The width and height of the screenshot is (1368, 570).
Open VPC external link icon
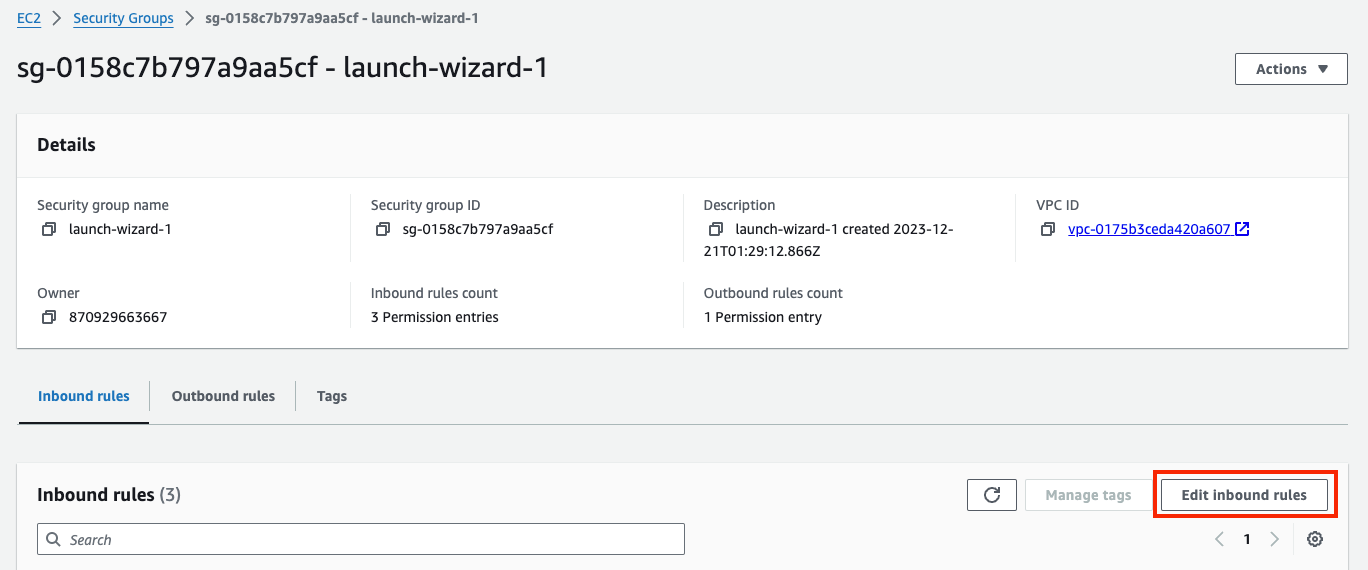[x=1242, y=229]
